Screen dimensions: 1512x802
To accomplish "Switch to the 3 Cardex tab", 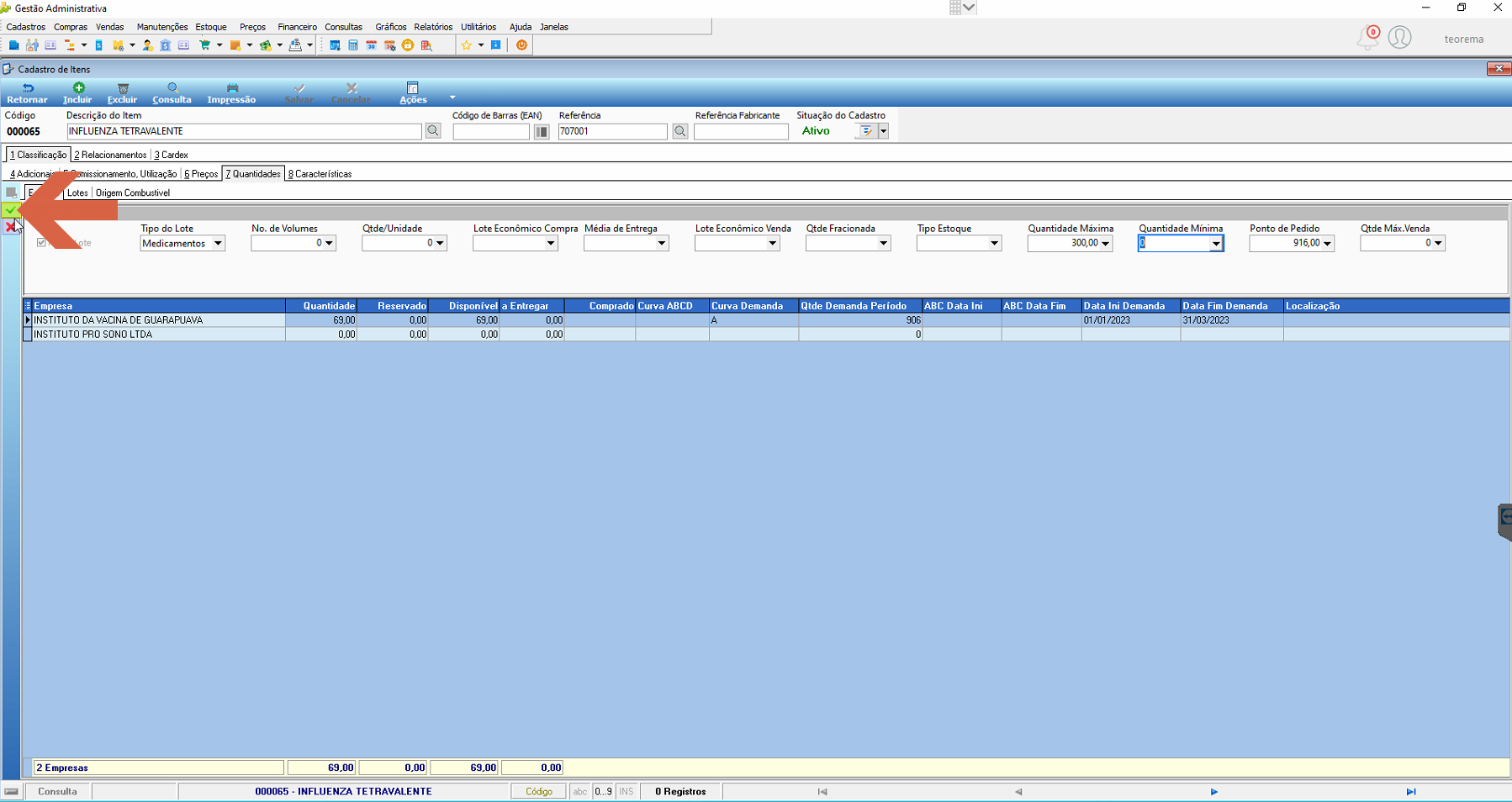I will [x=171, y=155].
